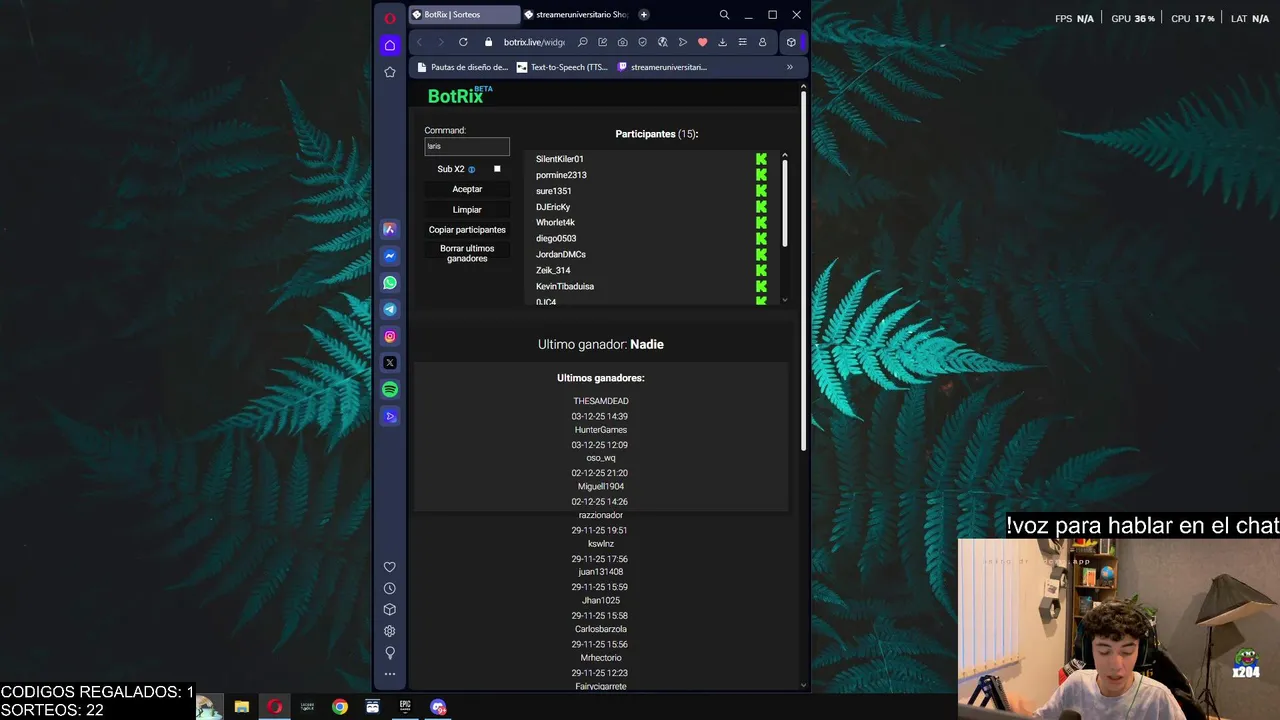Click the send arrow icon in the address bar
This screenshot has width=1280, height=720.
pos(682,42)
